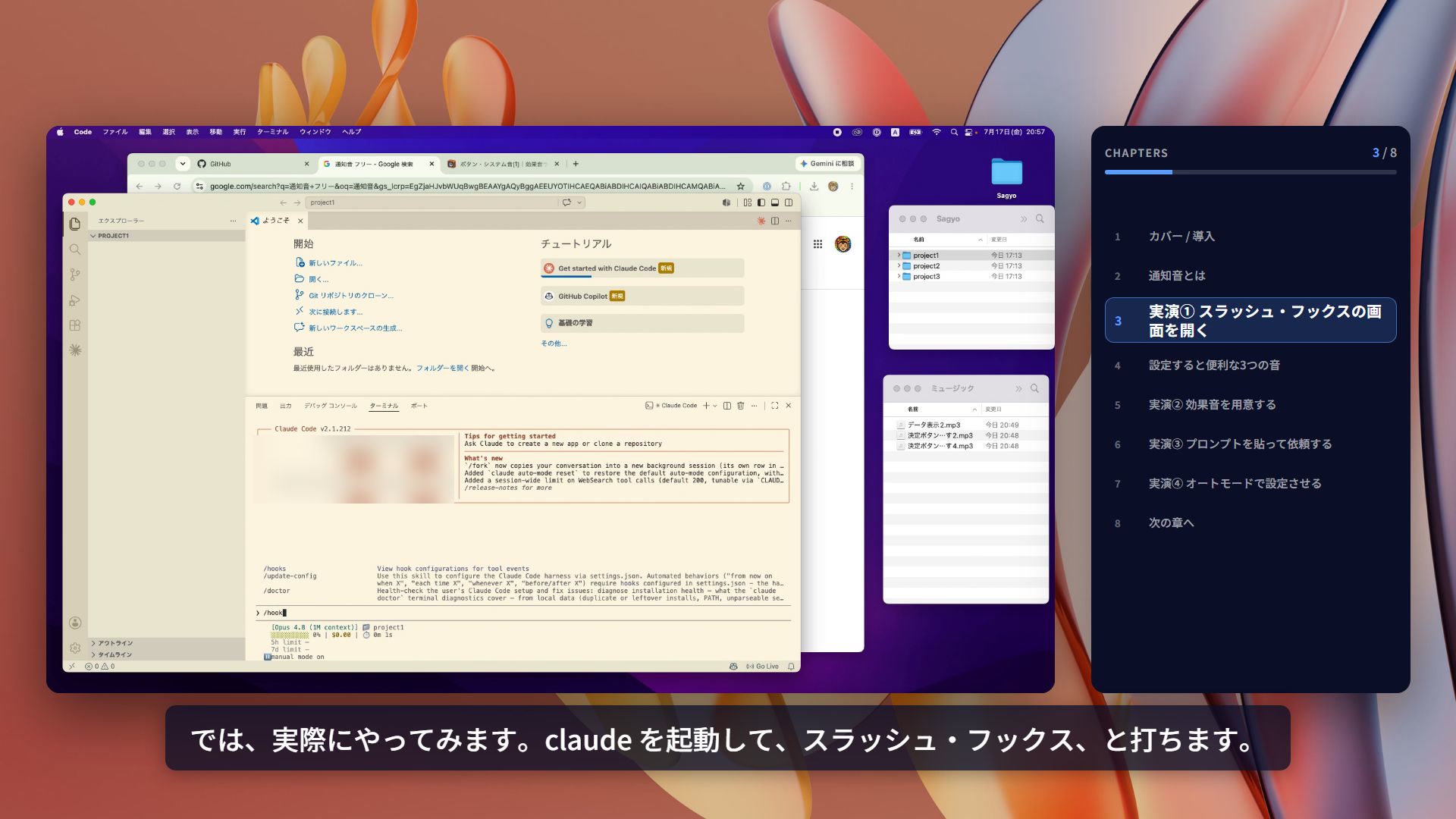Open the Claude Code icon in the activity bar
Viewport: 1456px width, 819px height.
pyautogui.click(x=74, y=350)
